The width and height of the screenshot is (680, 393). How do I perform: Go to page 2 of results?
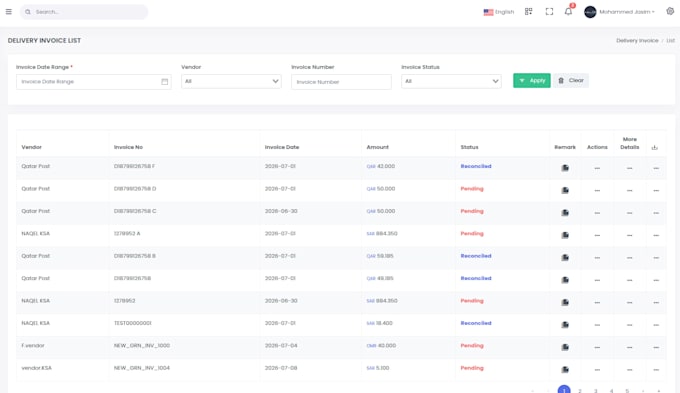(580, 390)
